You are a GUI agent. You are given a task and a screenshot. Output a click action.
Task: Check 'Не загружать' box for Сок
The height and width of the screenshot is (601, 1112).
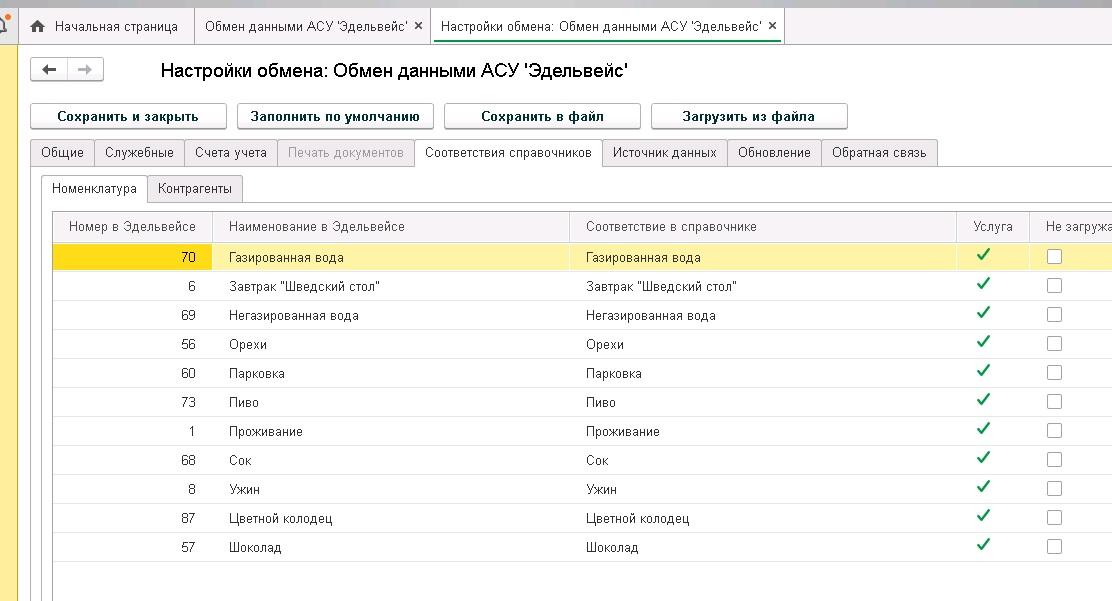click(1054, 460)
